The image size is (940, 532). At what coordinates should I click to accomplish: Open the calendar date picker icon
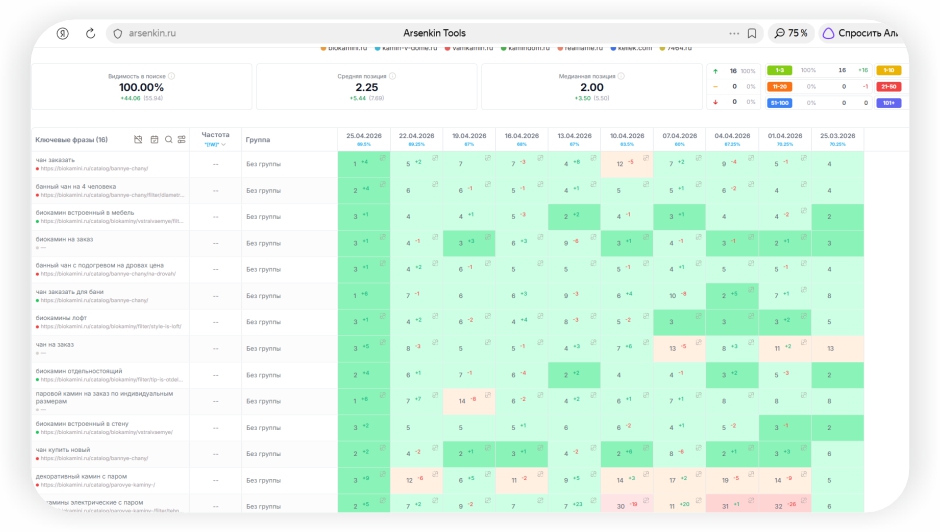[x=154, y=140]
